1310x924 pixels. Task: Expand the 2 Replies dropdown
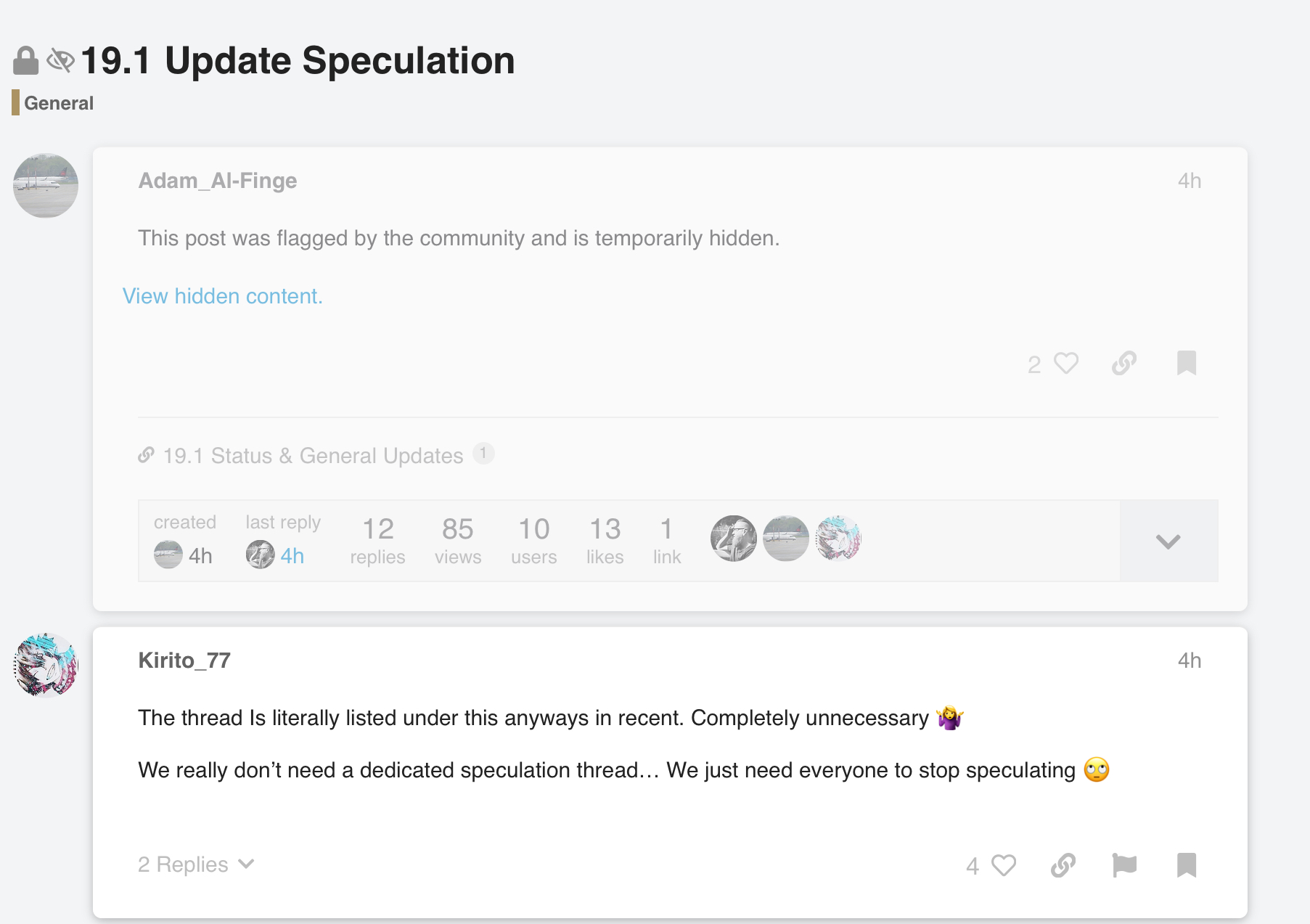(x=196, y=864)
